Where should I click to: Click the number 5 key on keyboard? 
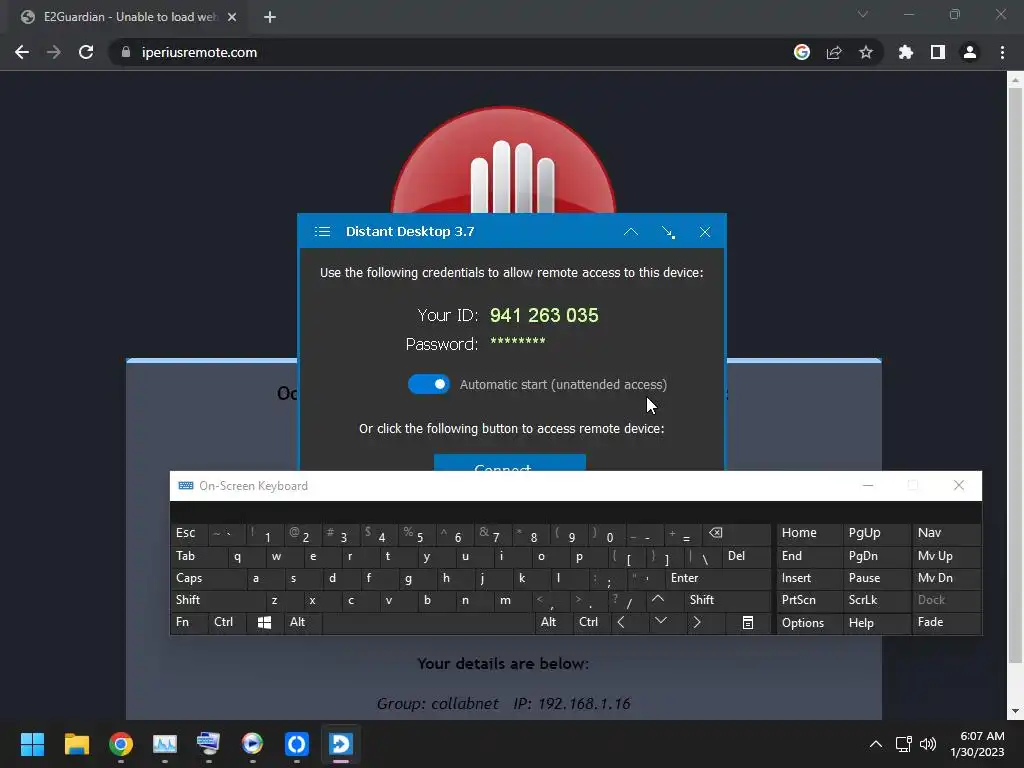415,534
